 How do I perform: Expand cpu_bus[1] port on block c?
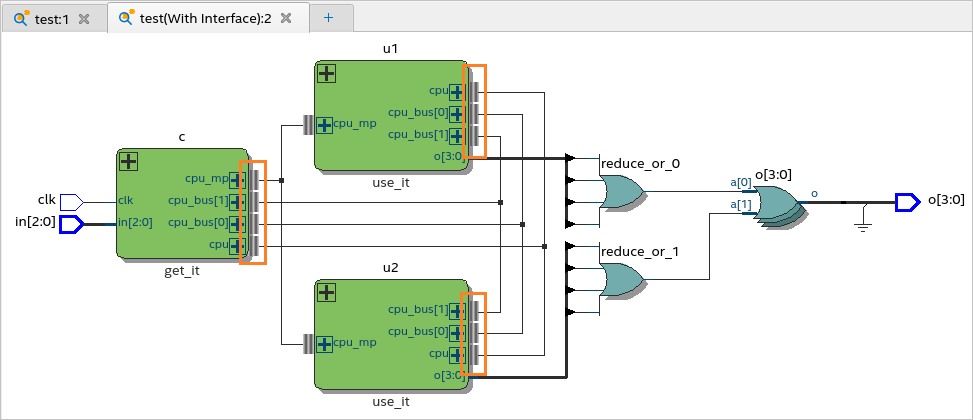point(238,202)
